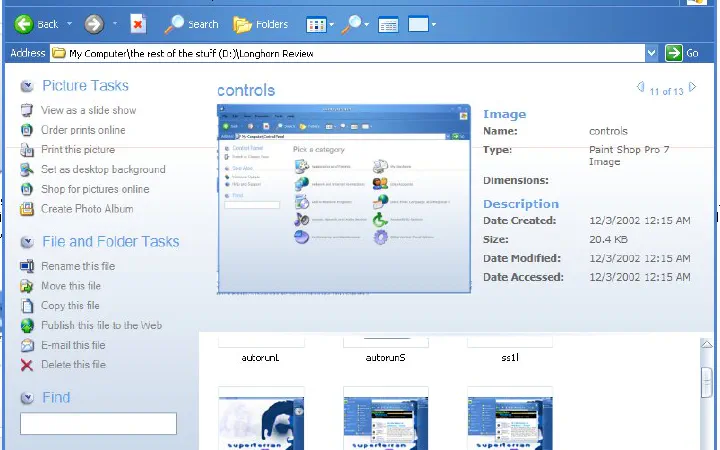The image size is (720, 450).
Task: Click E-mail this file
Action: (73, 345)
